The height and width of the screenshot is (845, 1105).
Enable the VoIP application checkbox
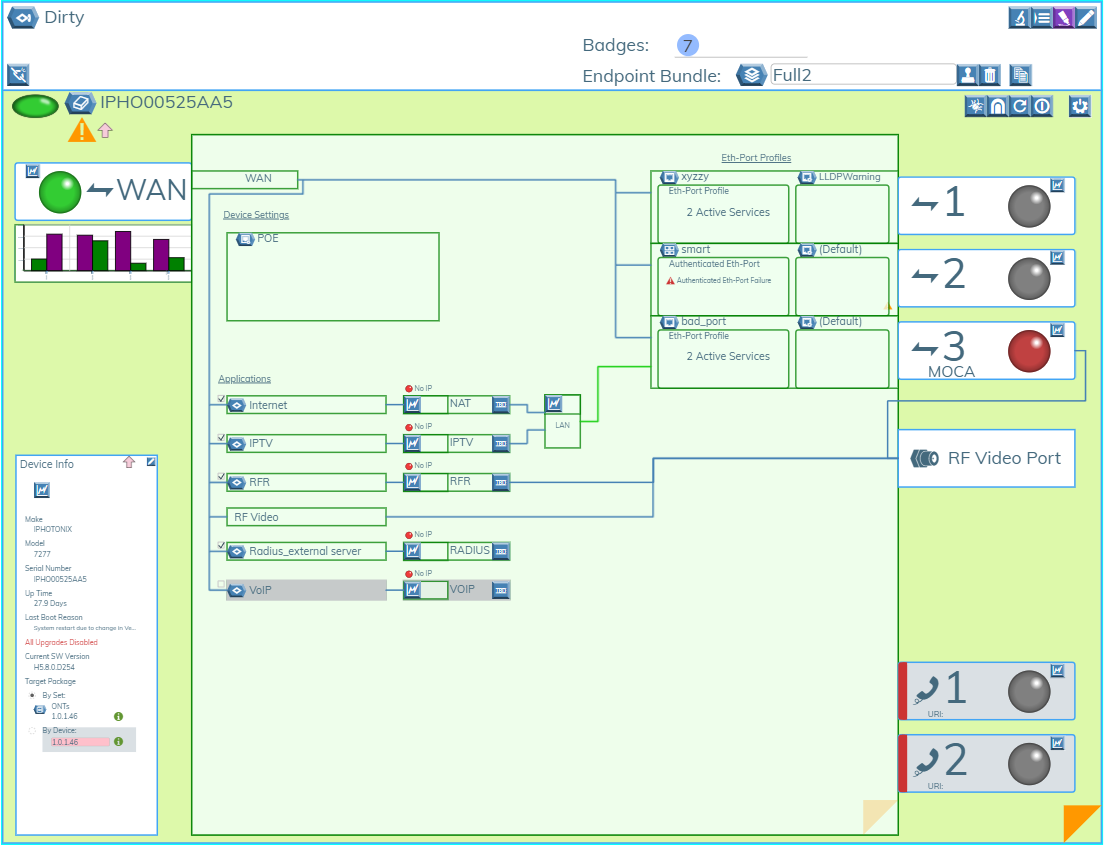[222, 584]
